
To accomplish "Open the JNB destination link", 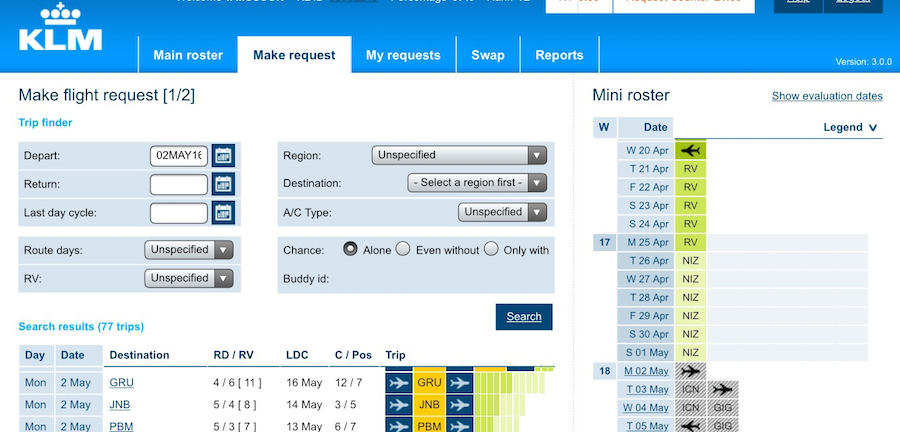I will click(x=119, y=404).
